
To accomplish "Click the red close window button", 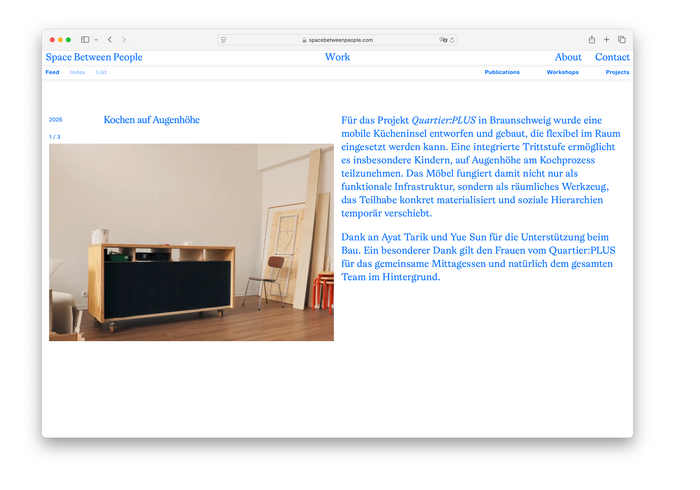I will 52,40.
